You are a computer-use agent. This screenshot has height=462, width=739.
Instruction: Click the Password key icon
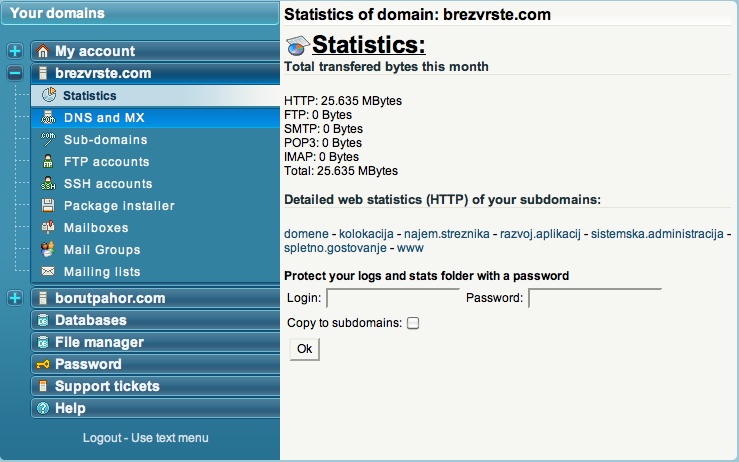tap(42, 364)
